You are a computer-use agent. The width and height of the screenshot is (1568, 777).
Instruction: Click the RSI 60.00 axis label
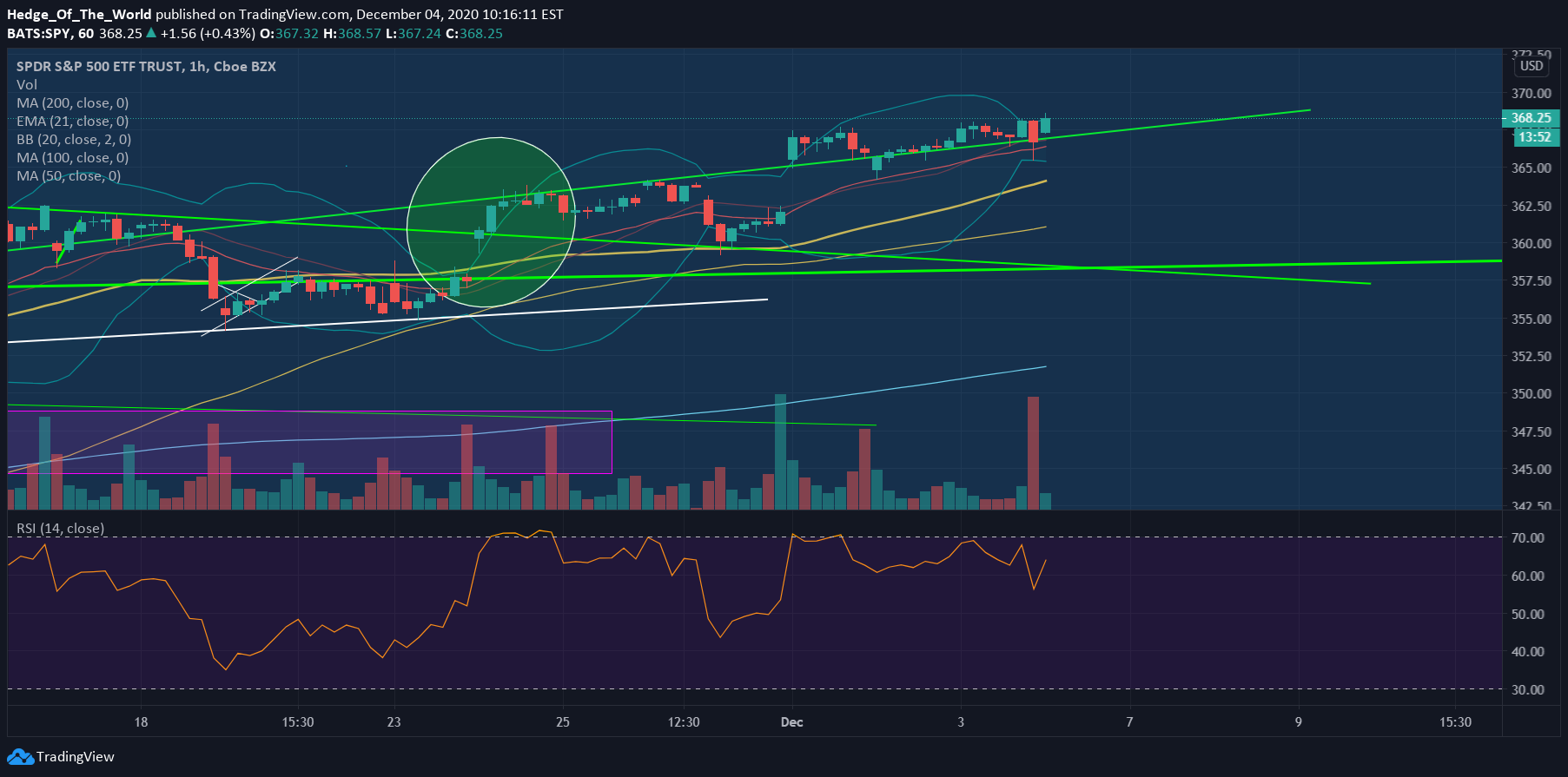[1527, 576]
